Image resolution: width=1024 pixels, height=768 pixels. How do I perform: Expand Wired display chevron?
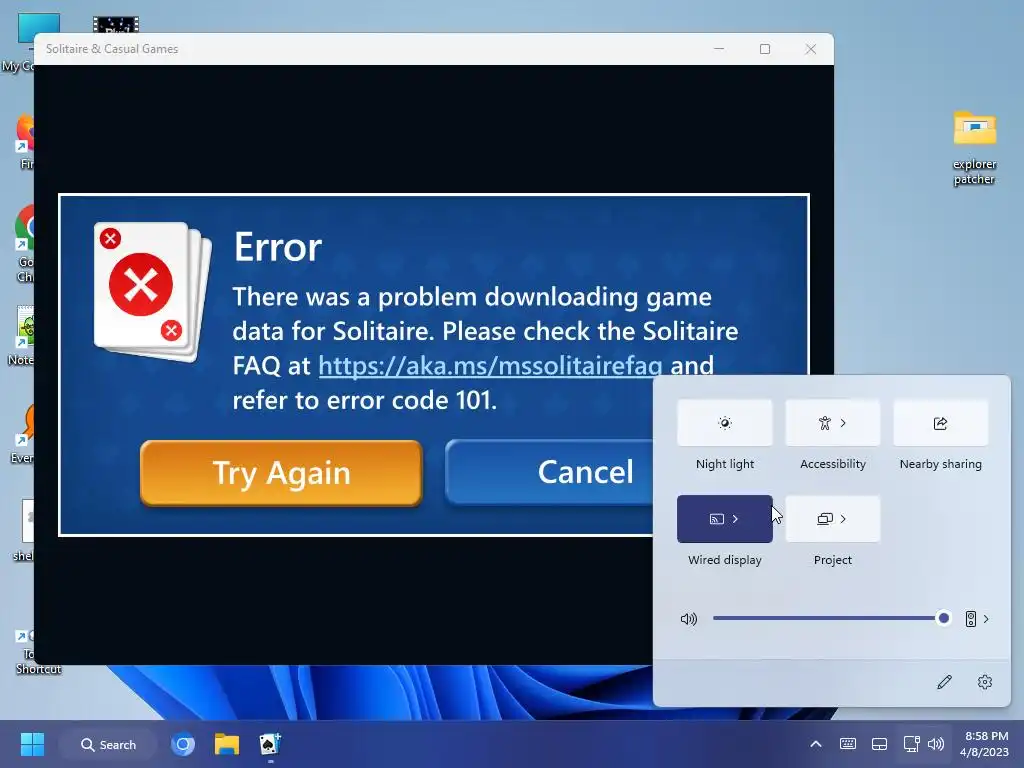(x=735, y=519)
